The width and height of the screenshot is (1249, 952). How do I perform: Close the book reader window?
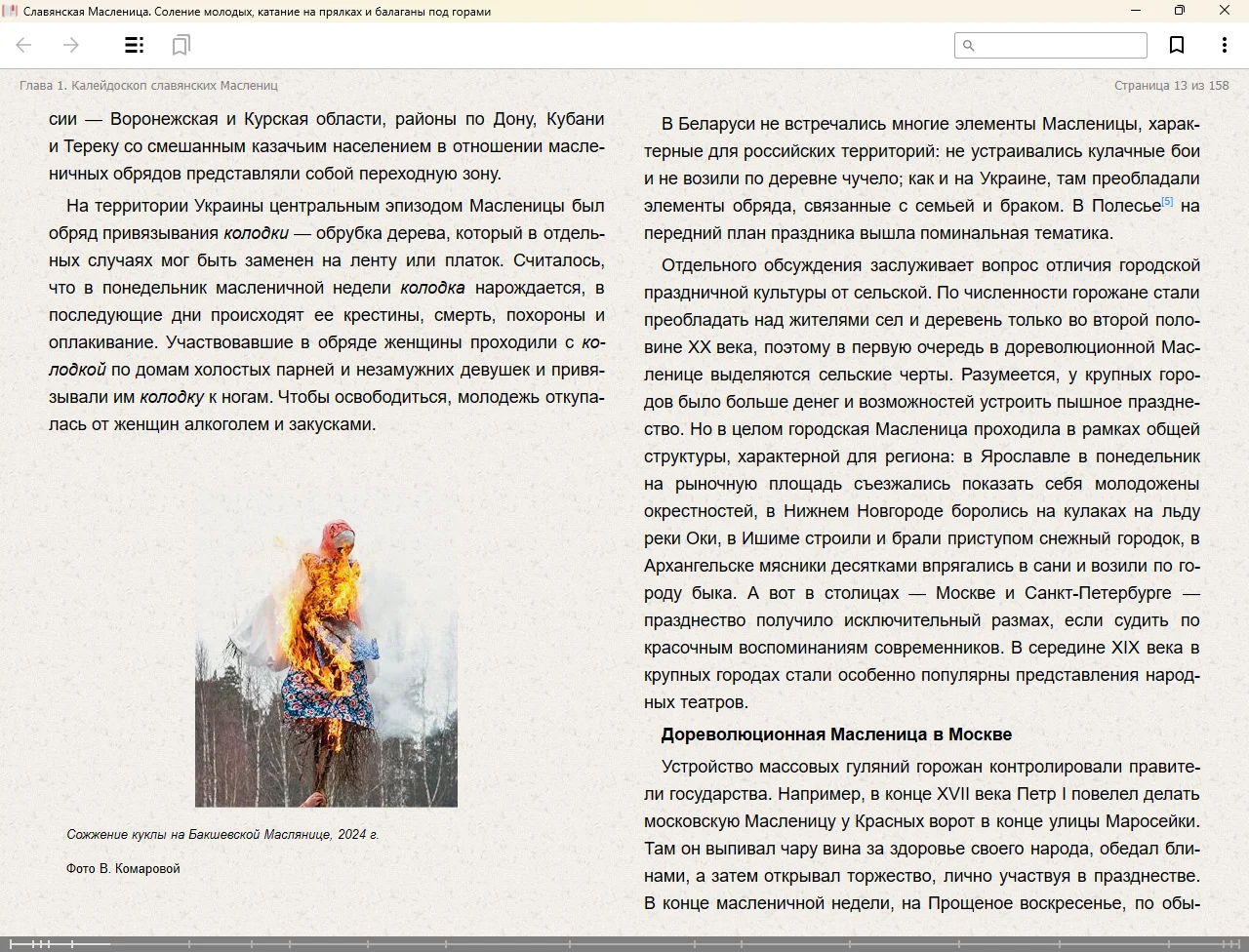[1225, 11]
